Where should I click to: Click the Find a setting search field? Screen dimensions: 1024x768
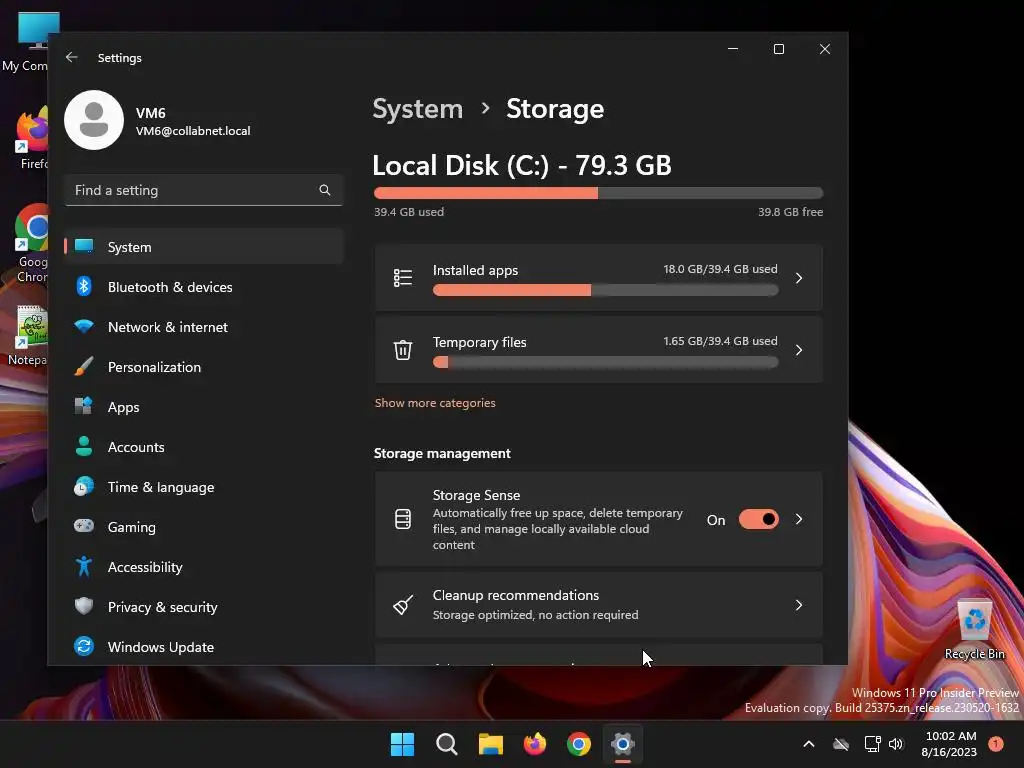tap(204, 190)
